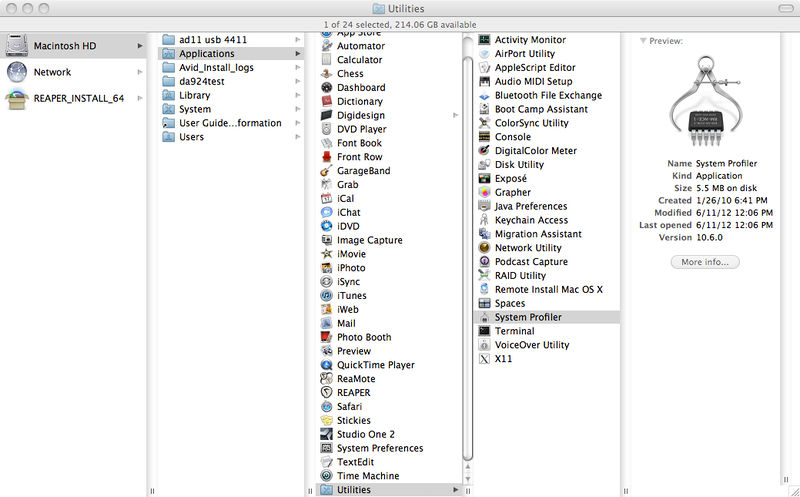Click the More info... button
Viewport: 800px width, 497px height.
705,262
